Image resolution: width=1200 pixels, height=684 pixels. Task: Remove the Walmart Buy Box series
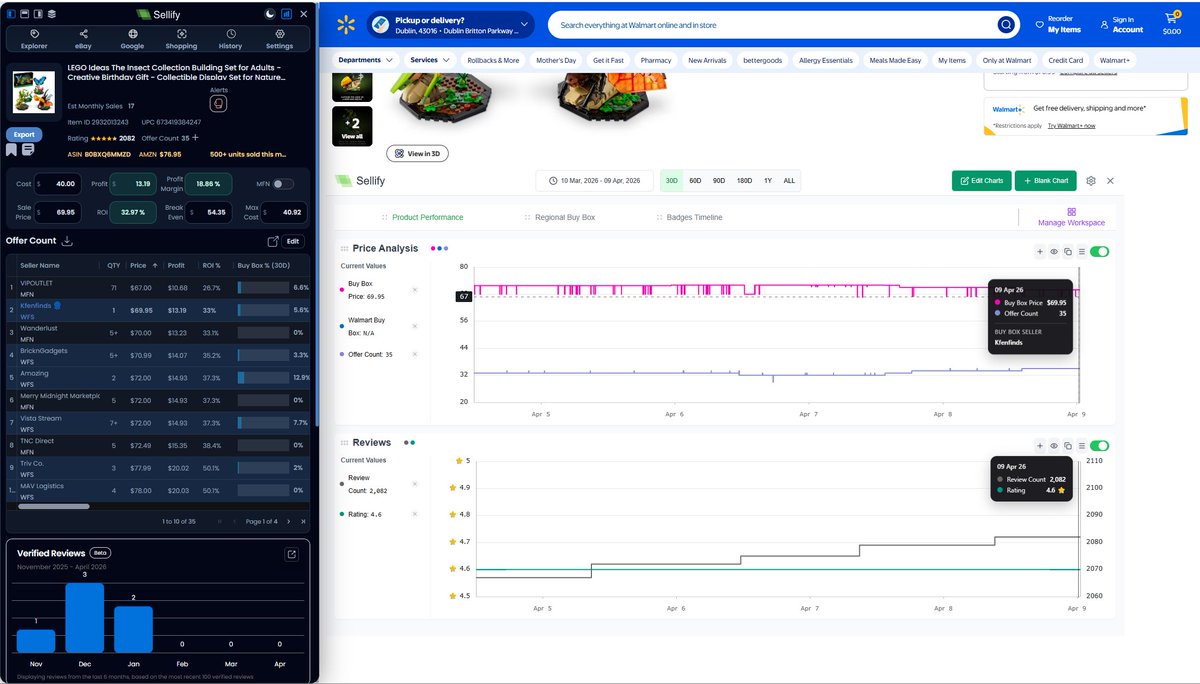coord(415,326)
